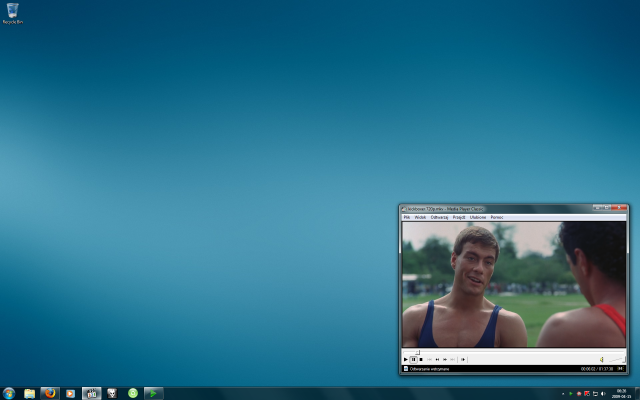The height and width of the screenshot is (400, 640).
Task: Click the Show Desktop button at taskbar end
Action: [x=637, y=394]
